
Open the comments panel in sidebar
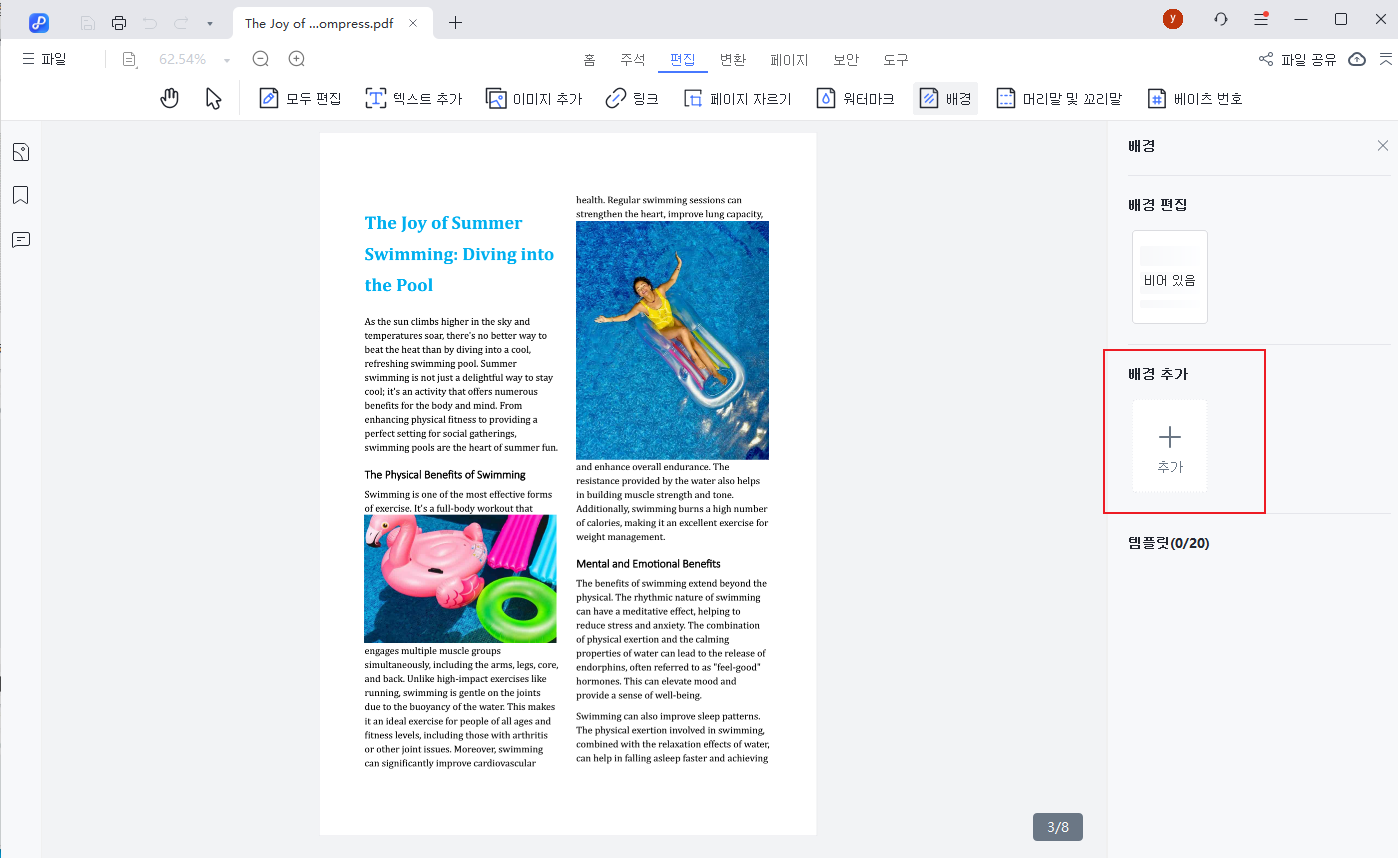tap(21, 240)
